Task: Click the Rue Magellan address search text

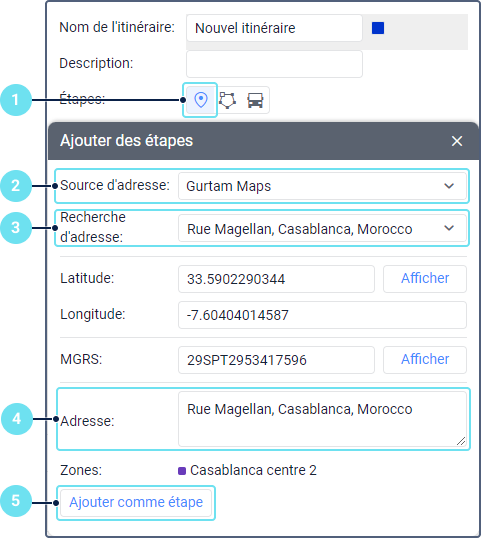Action: (x=300, y=229)
